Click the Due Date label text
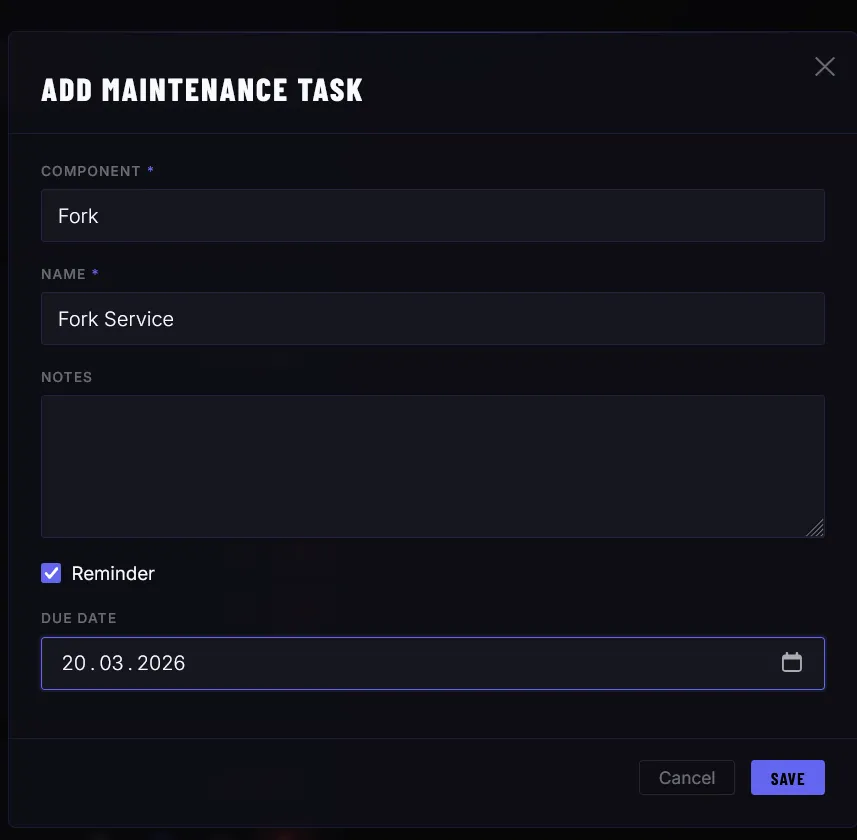 [x=78, y=618]
